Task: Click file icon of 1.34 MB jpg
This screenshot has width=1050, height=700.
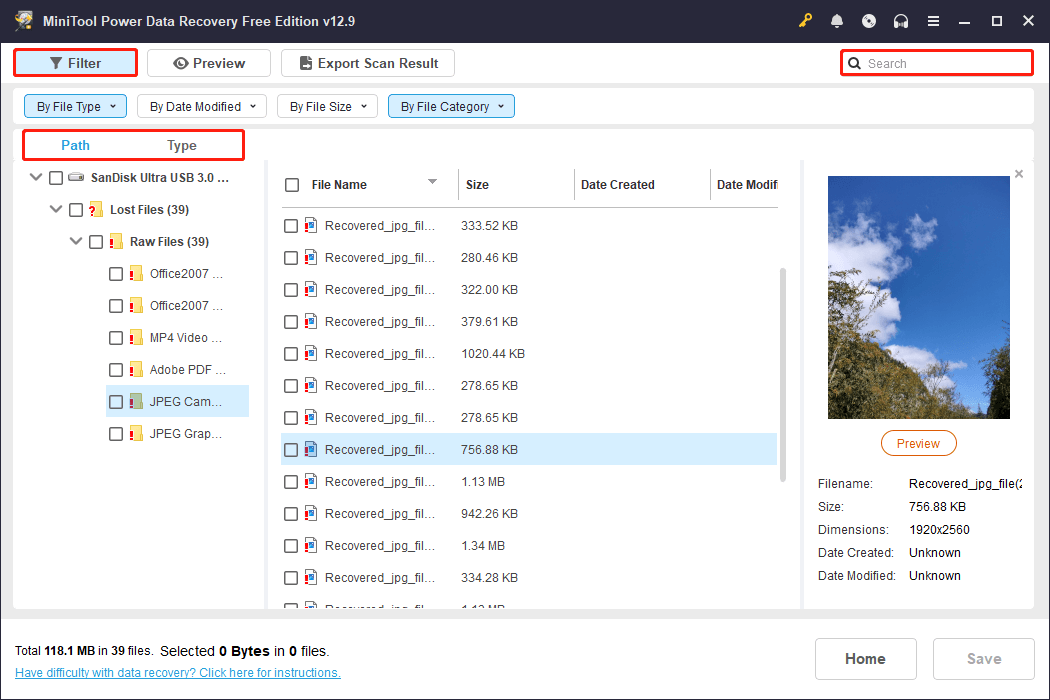Action: click(311, 545)
